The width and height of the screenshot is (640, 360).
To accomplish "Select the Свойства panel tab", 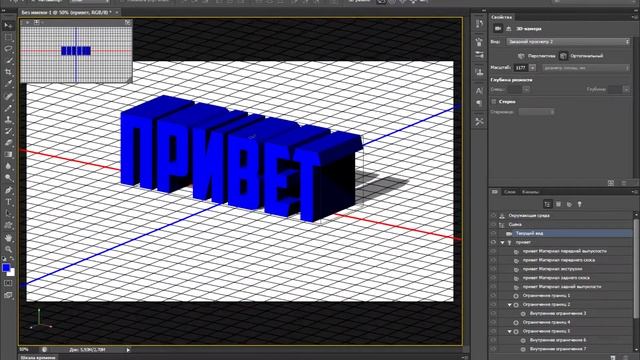I will click(x=501, y=17).
